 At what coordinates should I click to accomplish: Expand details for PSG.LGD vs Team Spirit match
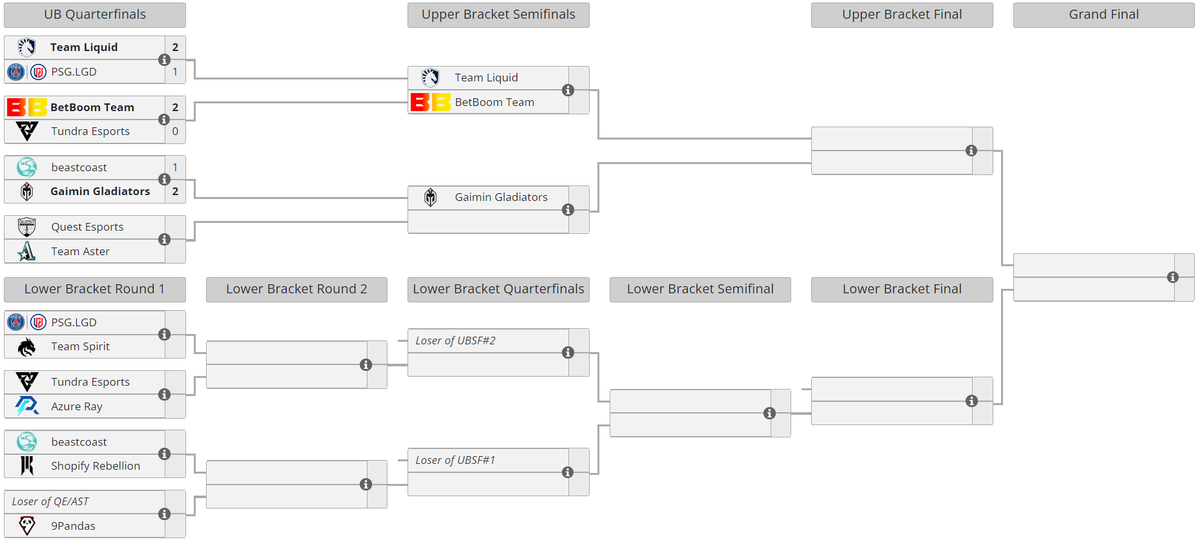(164, 335)
